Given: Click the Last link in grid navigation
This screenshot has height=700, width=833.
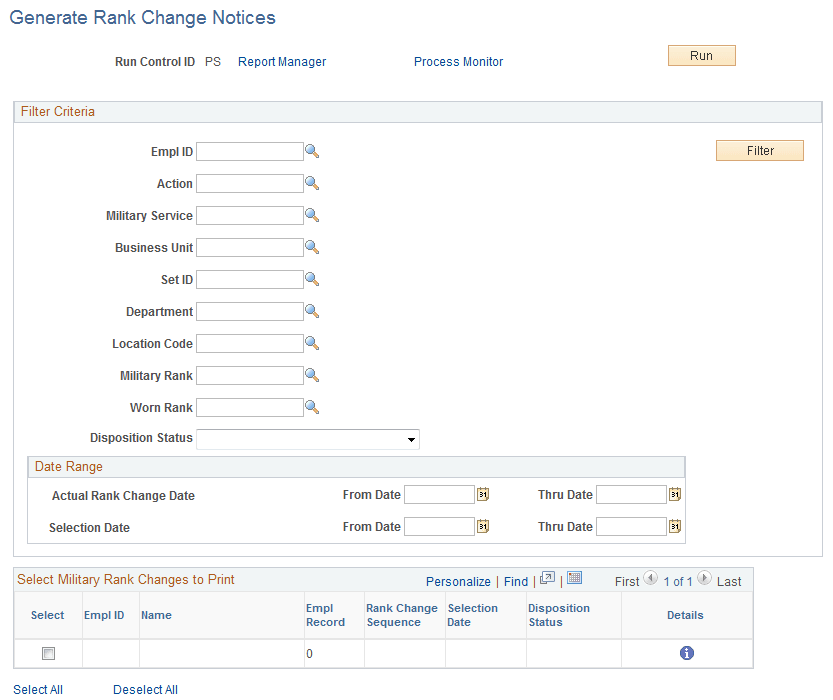Looking at the screenshot, I should click(728, 580).
